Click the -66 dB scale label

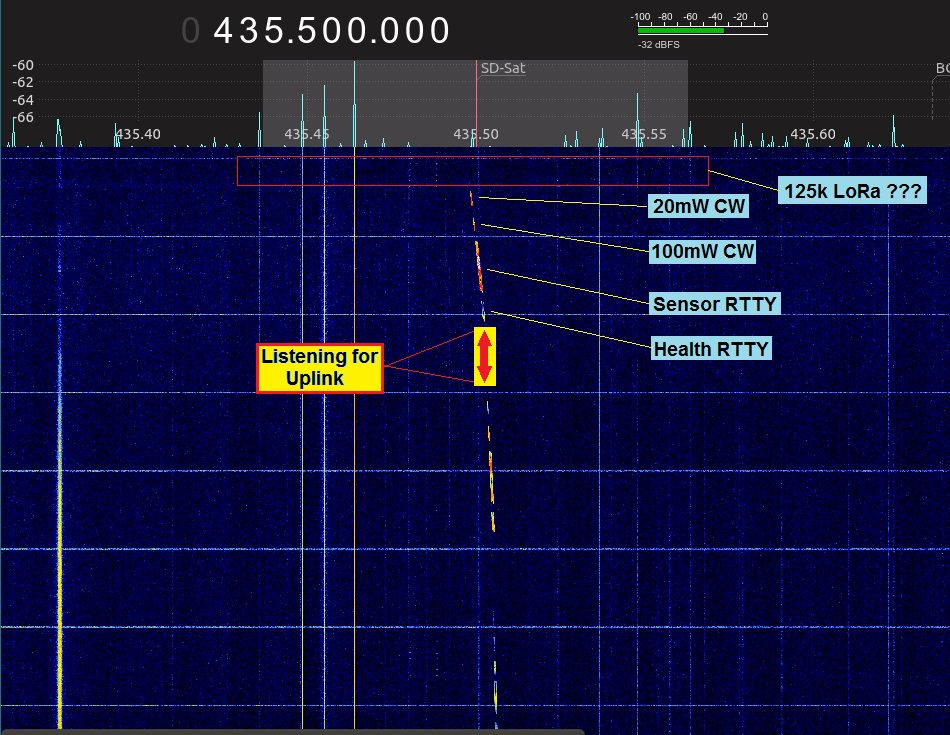[x=23, y=117]
